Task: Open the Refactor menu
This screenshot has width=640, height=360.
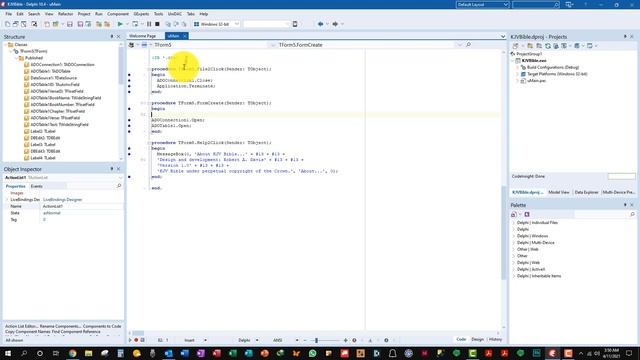Action: point(65,14)
